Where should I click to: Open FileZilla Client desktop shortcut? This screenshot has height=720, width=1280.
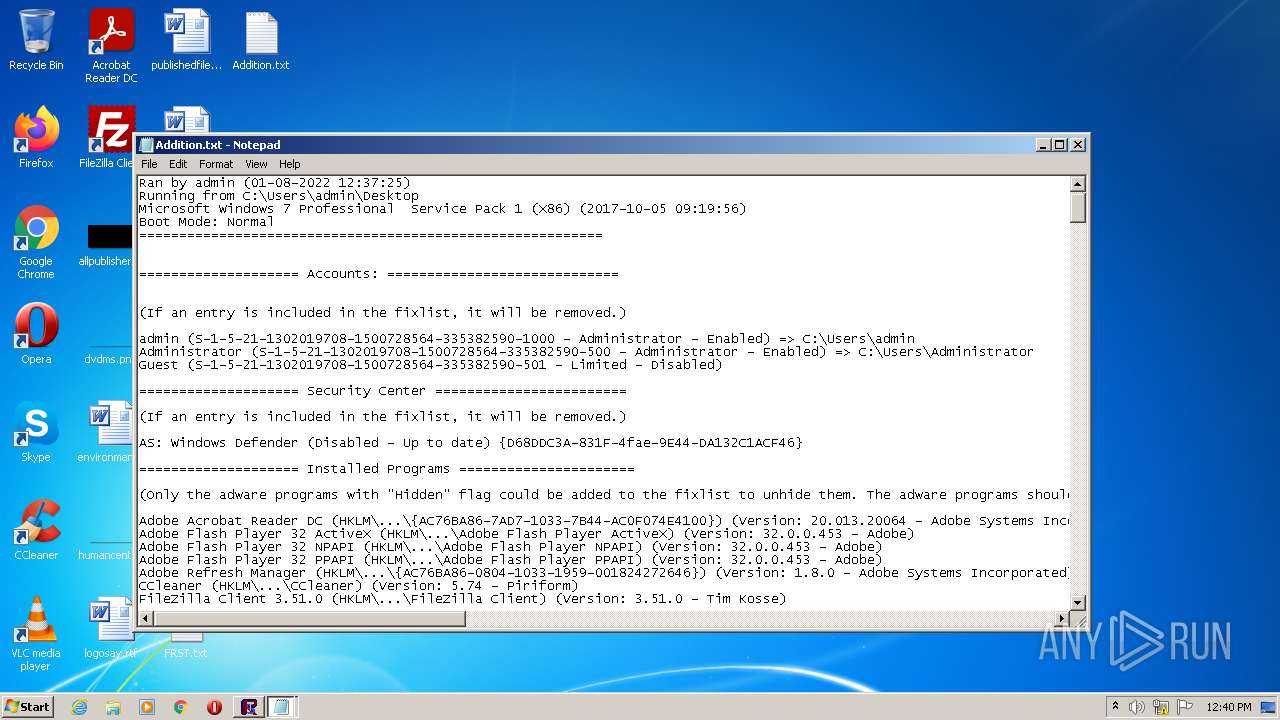(108, 138)
